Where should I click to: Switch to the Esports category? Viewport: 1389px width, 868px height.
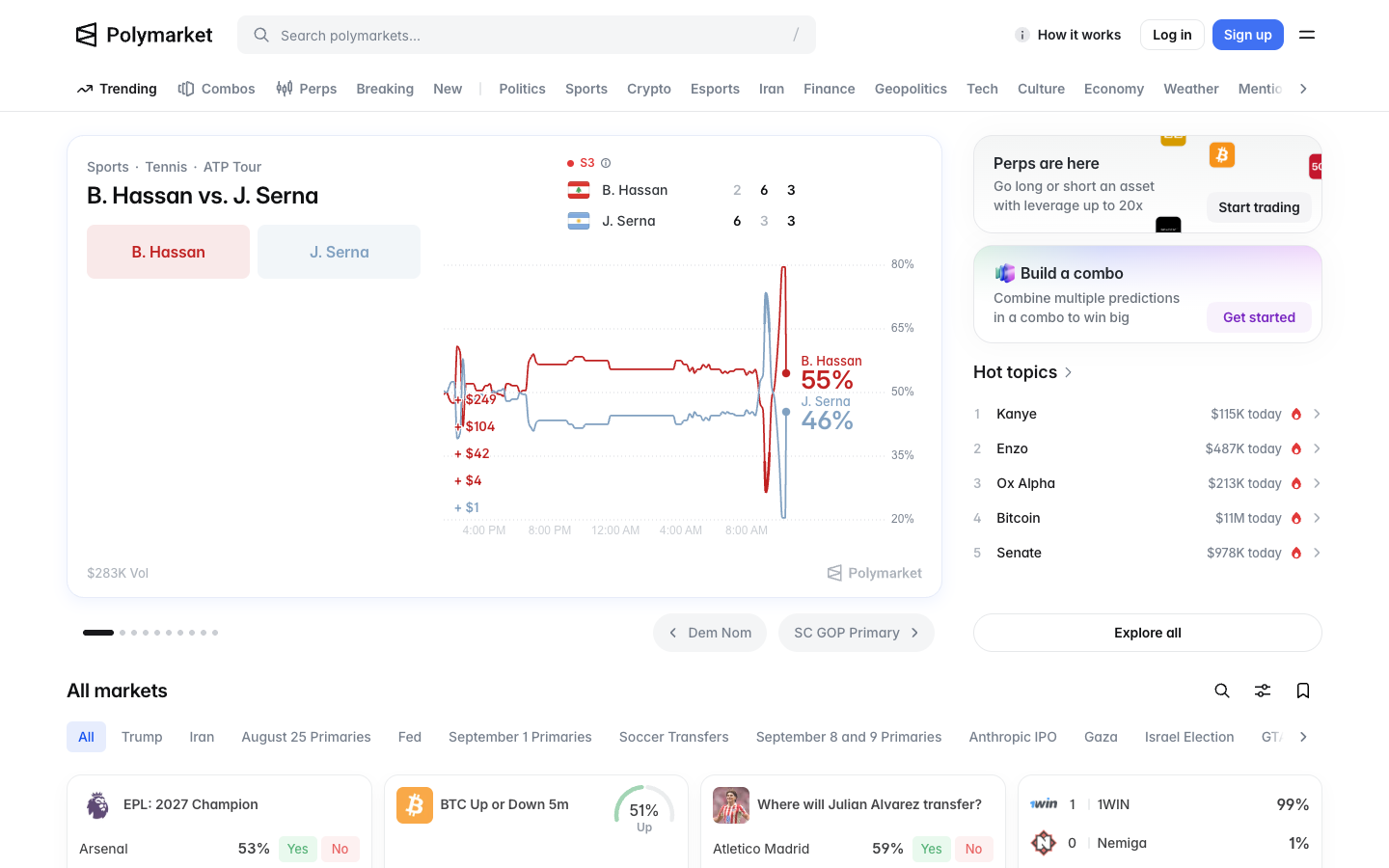[715, 89]
